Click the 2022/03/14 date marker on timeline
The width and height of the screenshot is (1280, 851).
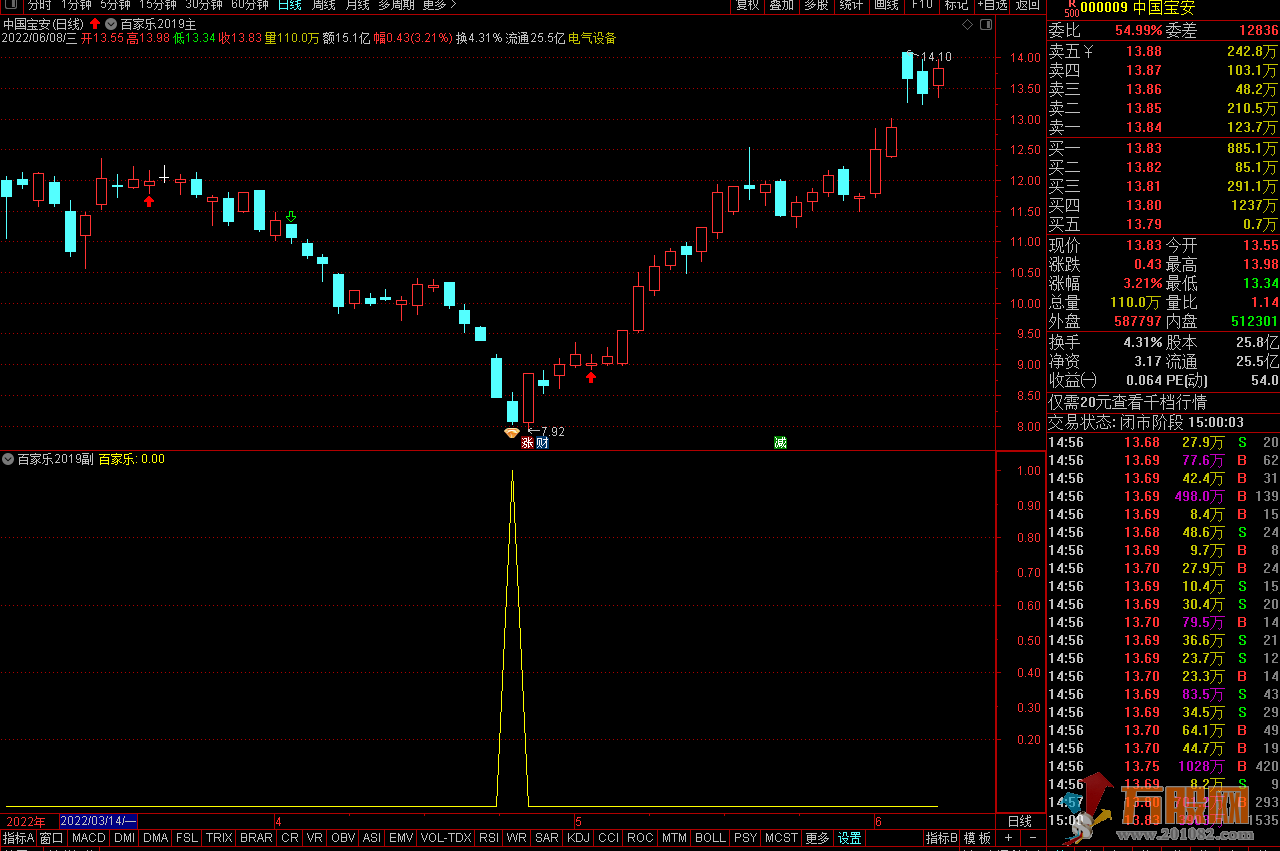[99, 821]
